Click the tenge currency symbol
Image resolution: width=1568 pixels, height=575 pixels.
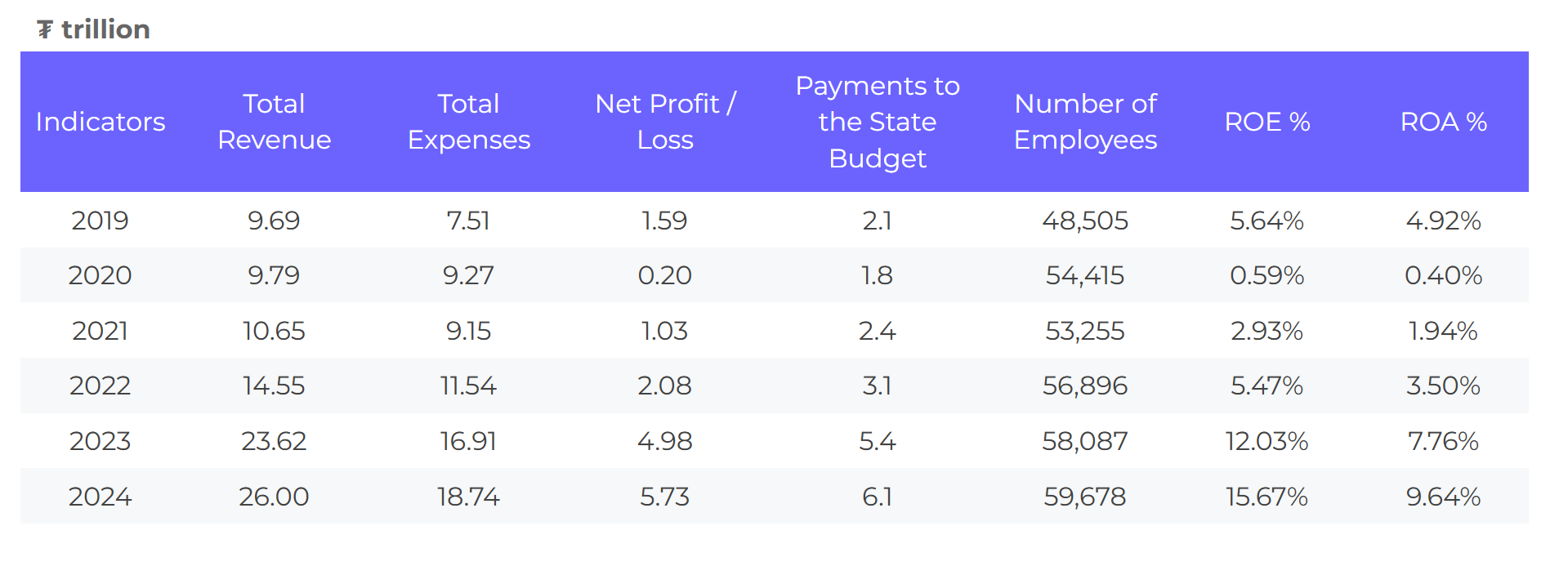tap(45, 30)
